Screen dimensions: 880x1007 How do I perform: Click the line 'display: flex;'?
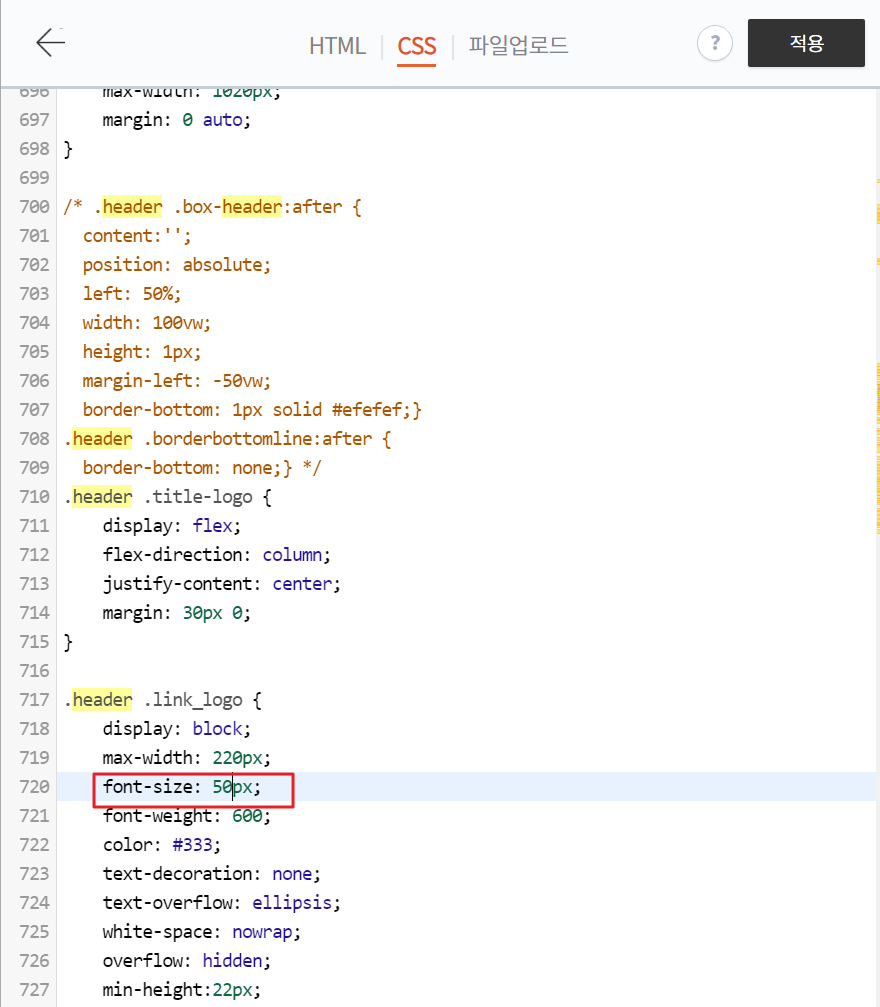coord(172,526)
